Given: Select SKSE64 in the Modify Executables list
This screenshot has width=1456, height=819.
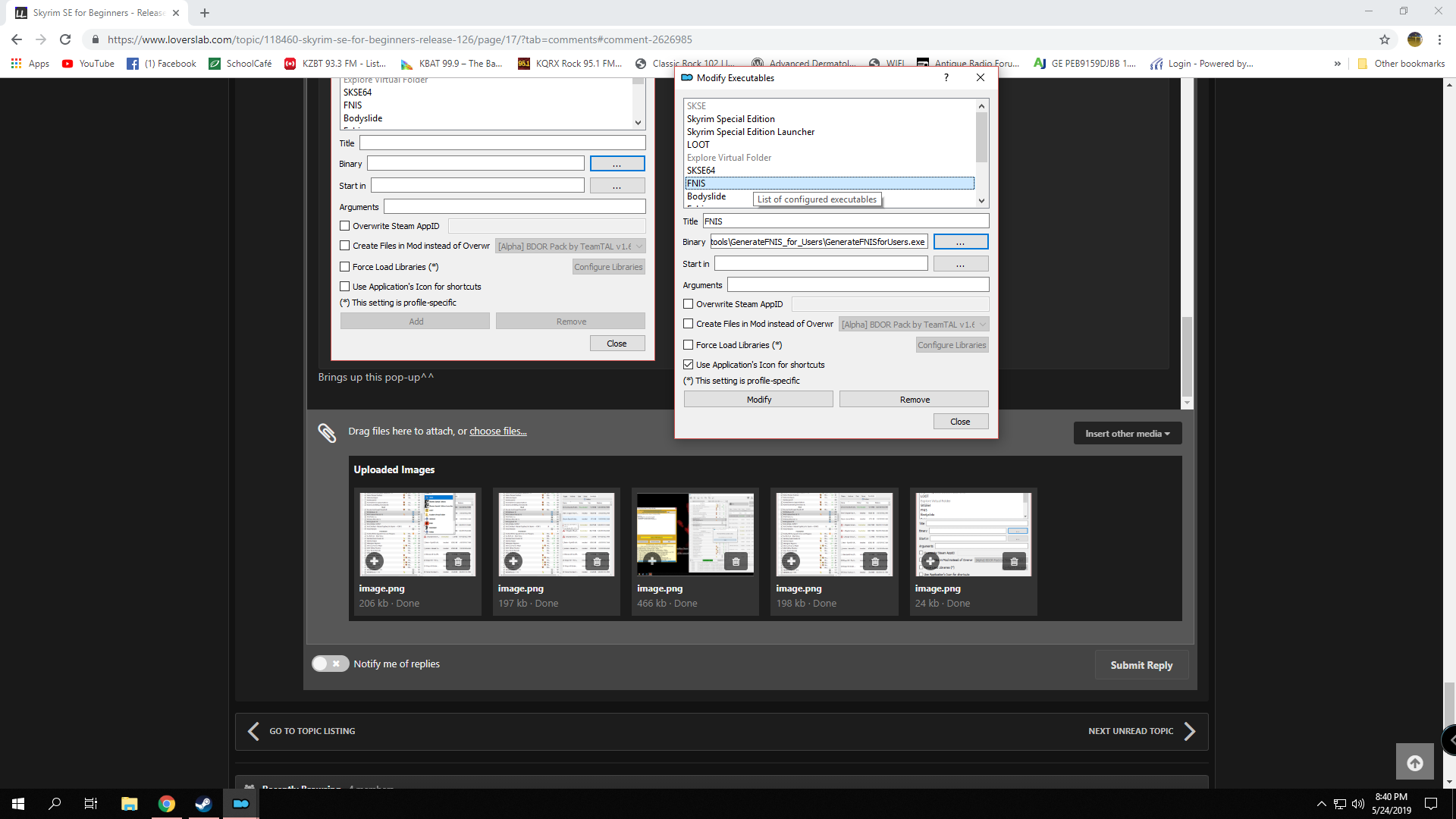Looking at the screenshot, I should [830, 171].
